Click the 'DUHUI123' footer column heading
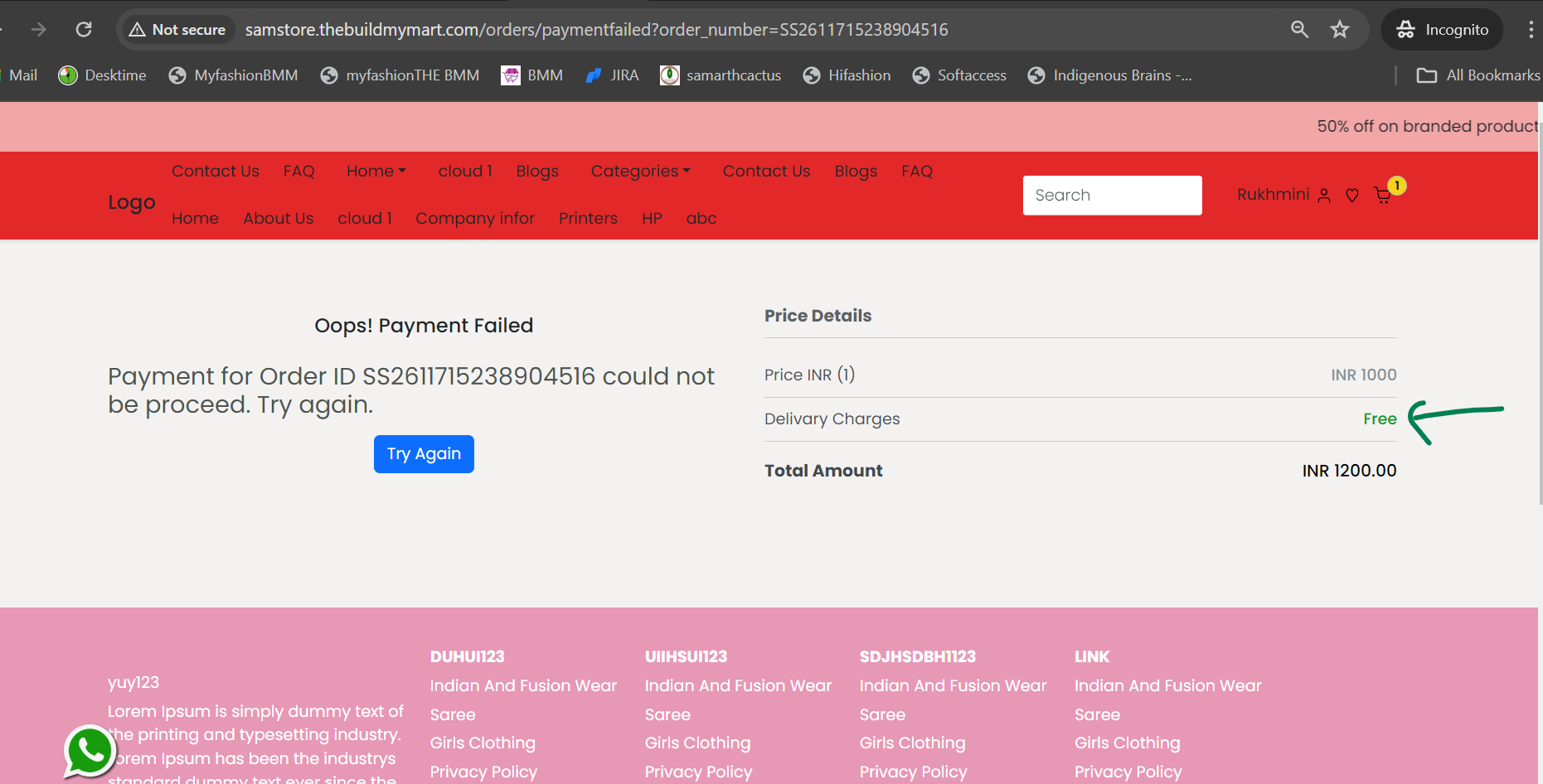Image resolution: width=1543 pixels, height=784 pixels. point(468,656)
